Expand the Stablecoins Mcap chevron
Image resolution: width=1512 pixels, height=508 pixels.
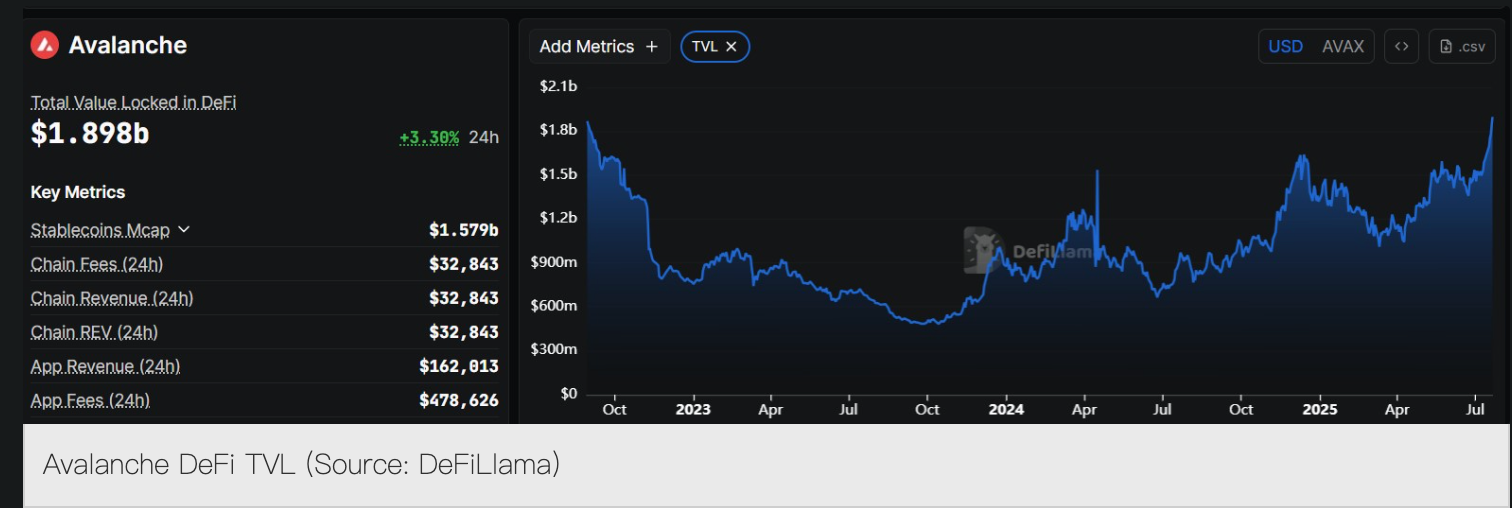coord(184,230)
